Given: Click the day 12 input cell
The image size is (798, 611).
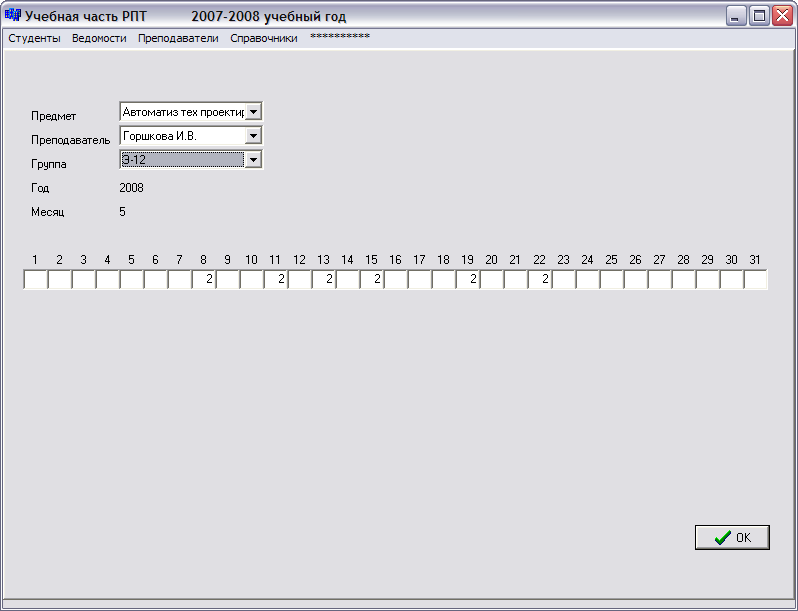Looking at the screenshot, I should [300, 279].
